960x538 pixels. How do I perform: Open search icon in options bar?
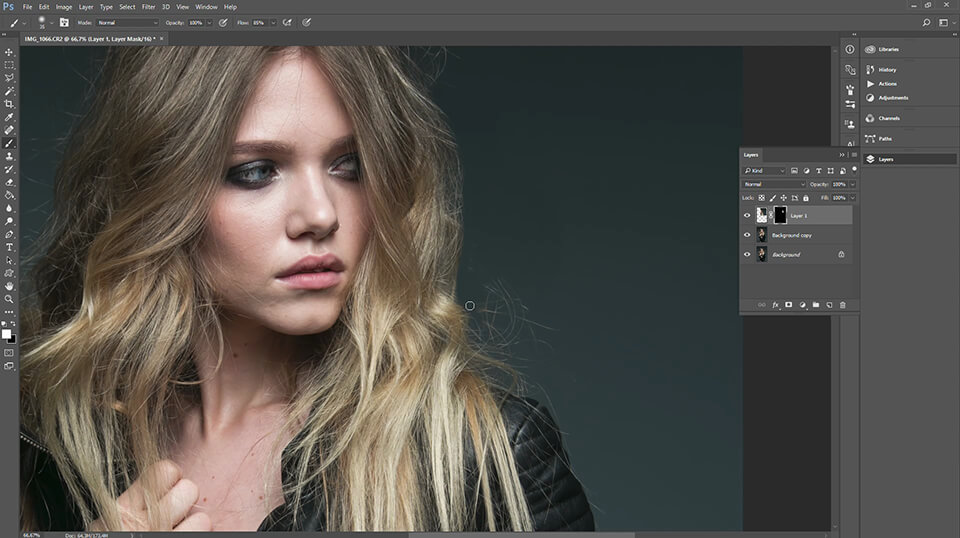tap(926, 23)
